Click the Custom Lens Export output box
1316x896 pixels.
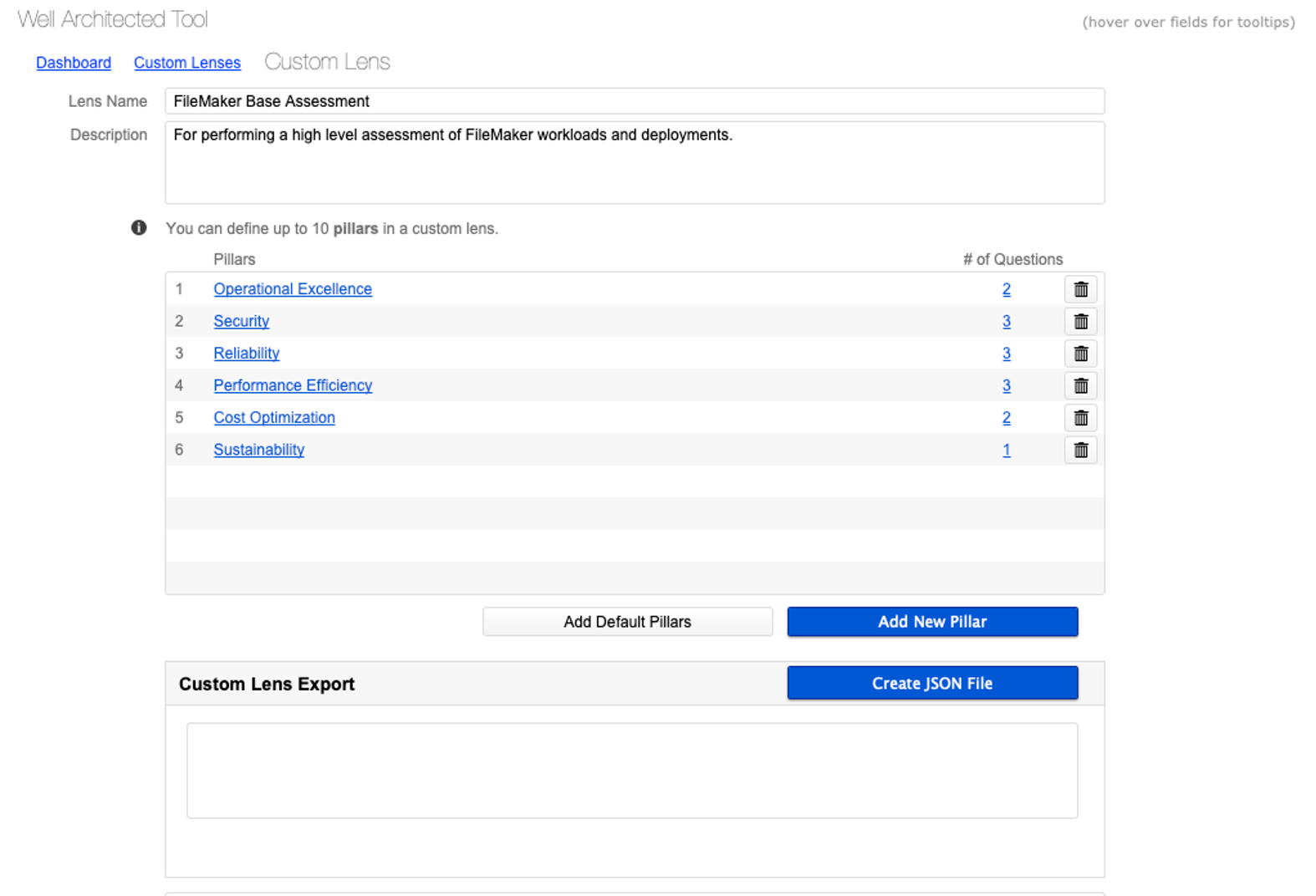pyautogui.click(x=631, y=770)
